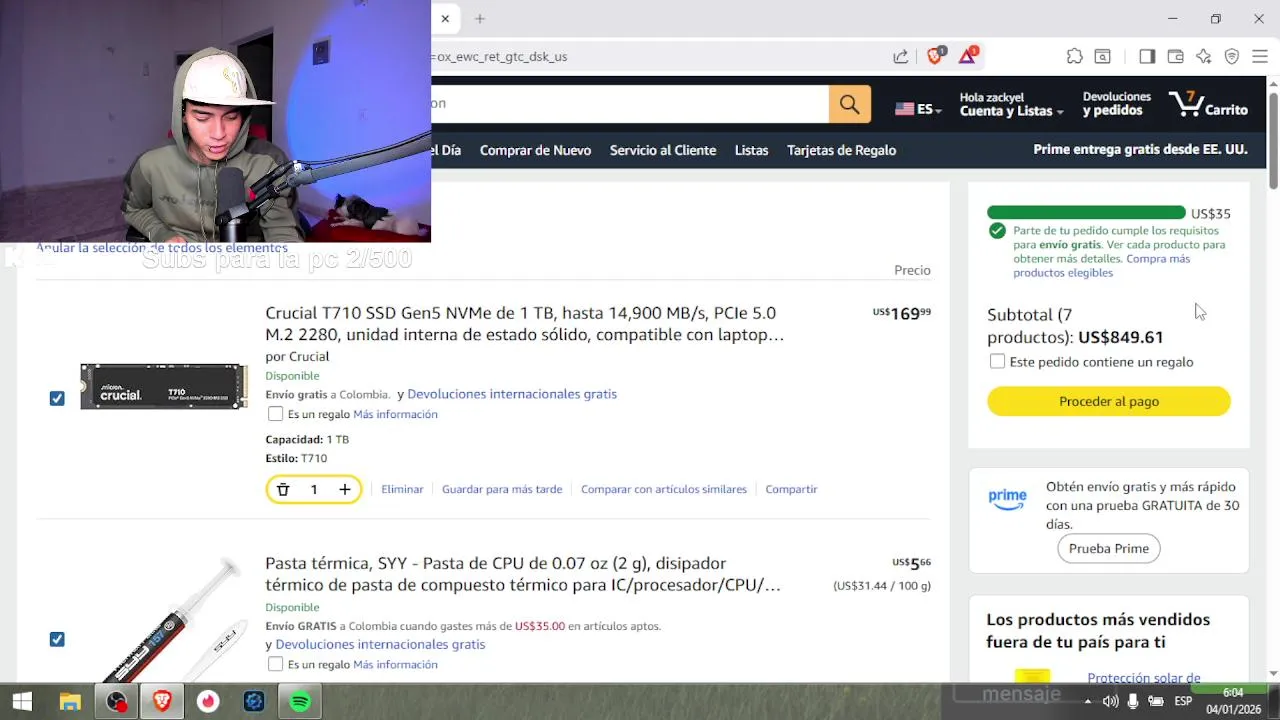The width and height of the screenshot is (1280, 720).
Task: Open File Explorer from the taskbar
Action: pos(69,702)
